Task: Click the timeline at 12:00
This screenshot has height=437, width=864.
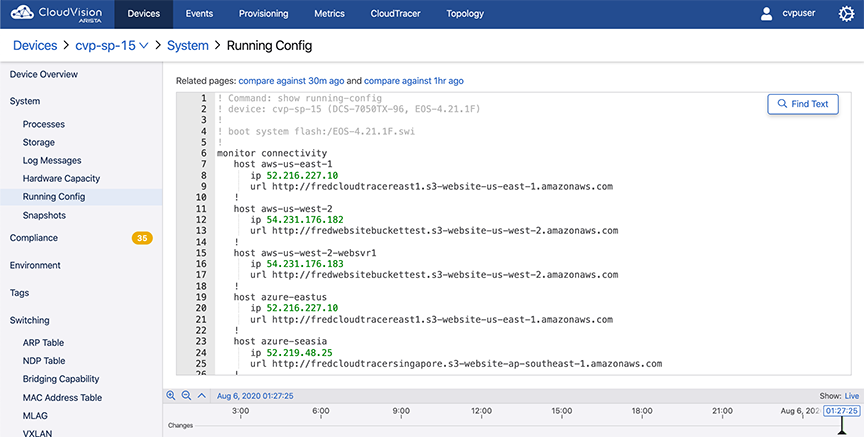Action: (481, 411)
